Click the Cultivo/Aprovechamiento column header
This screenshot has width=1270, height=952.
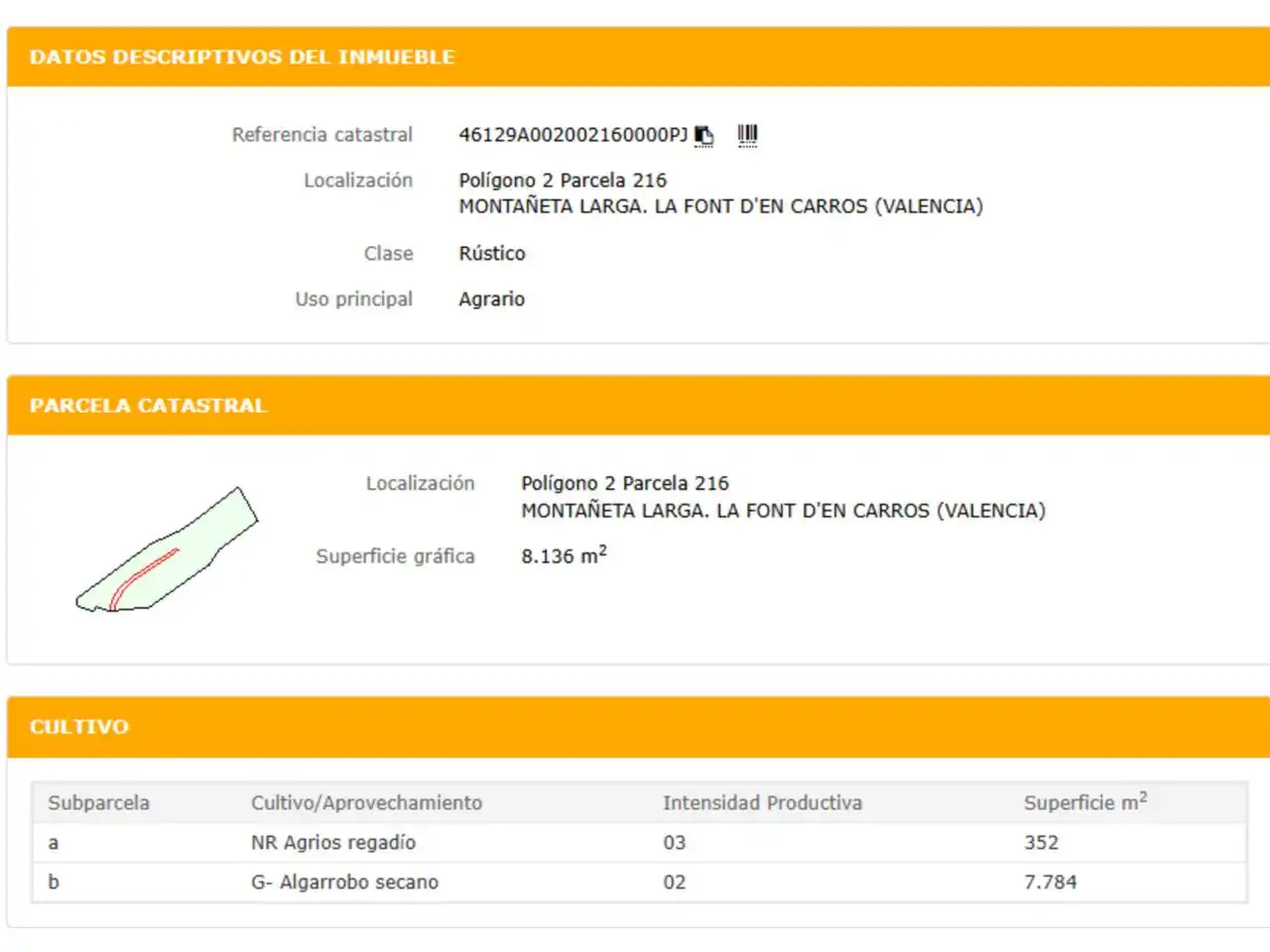pos(366,803)
